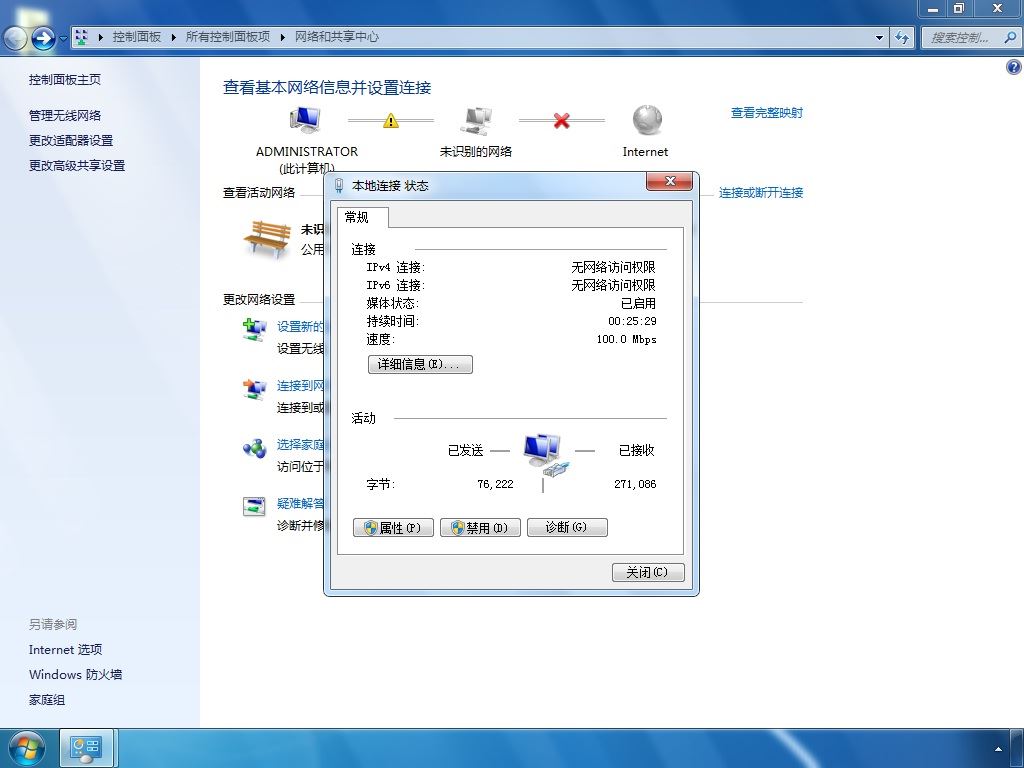
Task: Show hidden tray icons arrow
Action: (998, 749)
